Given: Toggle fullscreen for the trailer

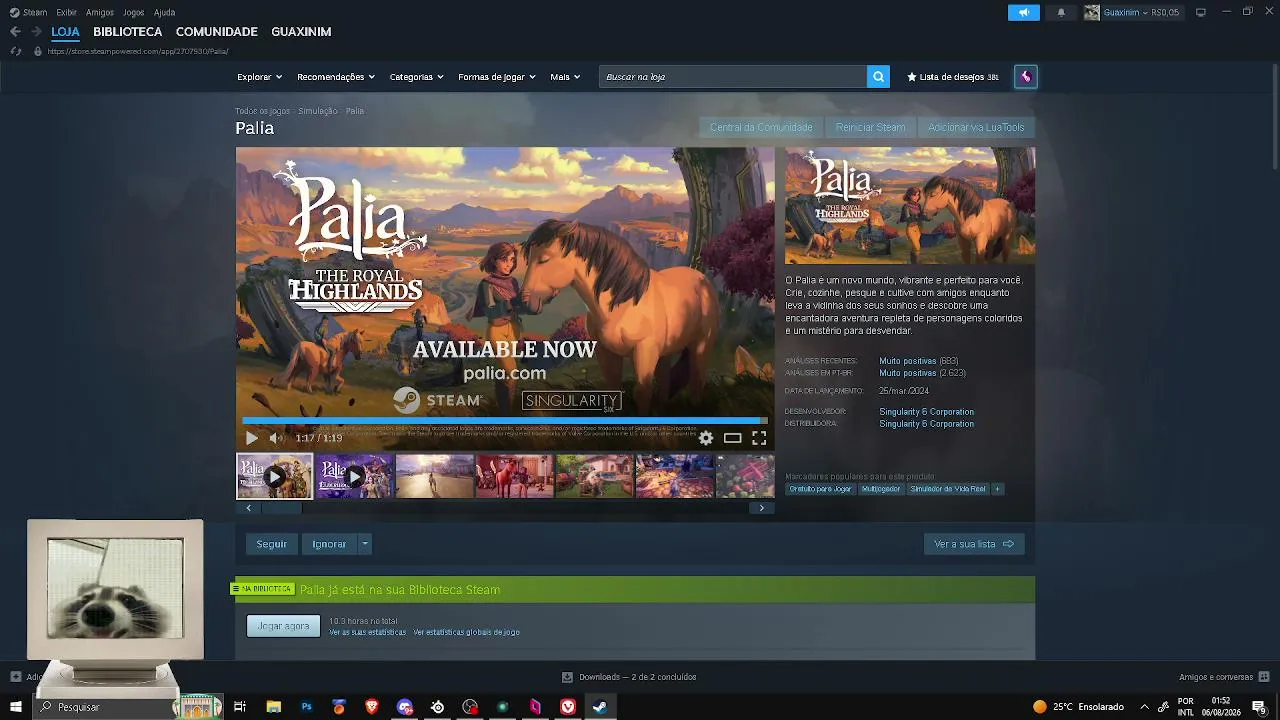Looking at the screenshot, I should tap(759, 438).
